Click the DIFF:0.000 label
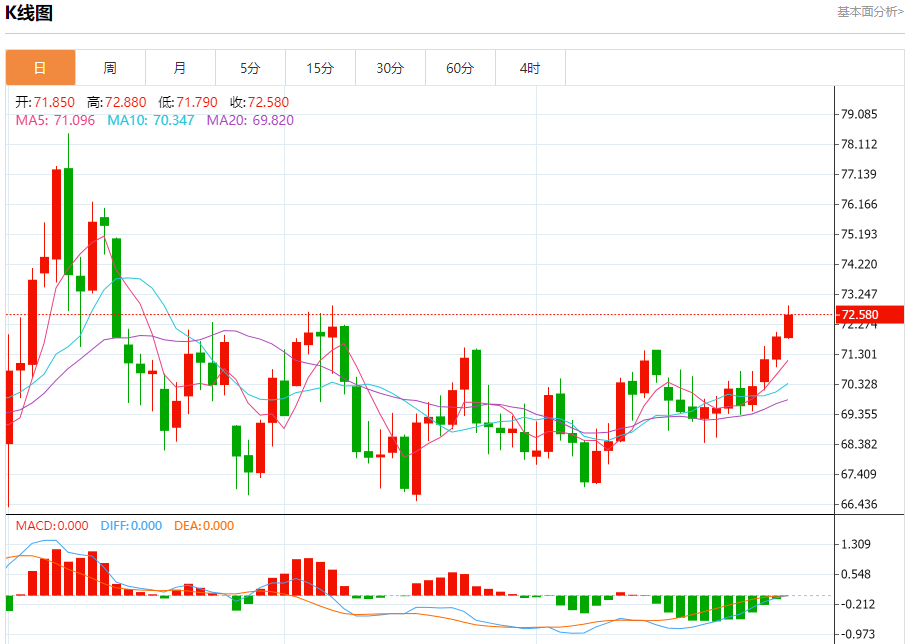The height and width of the screenshot is (644, 909). click(131, 526)
